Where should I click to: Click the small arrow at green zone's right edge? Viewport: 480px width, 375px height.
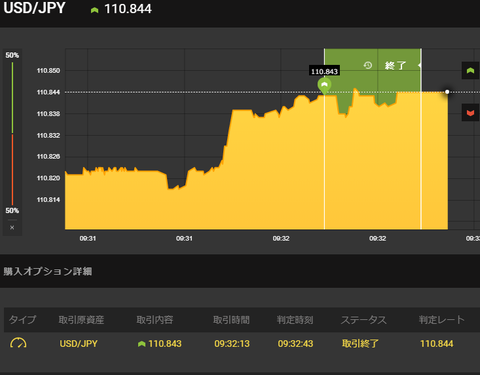(x=419, y=65)
